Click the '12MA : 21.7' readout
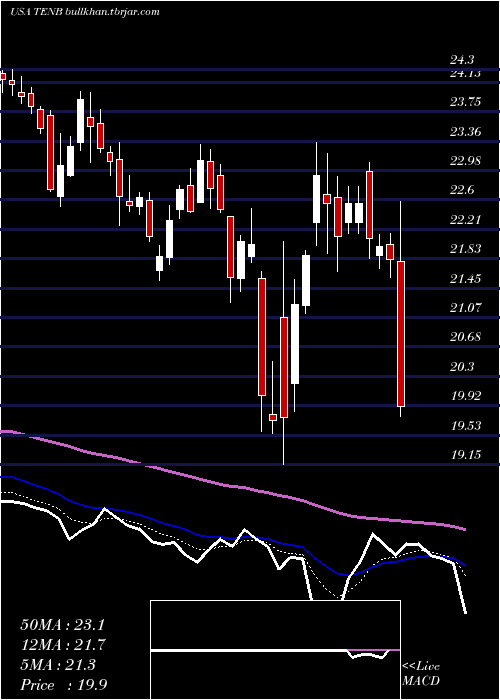Viewport: 500px width, 700px height. pyautogui.click(x=62, y=645)
